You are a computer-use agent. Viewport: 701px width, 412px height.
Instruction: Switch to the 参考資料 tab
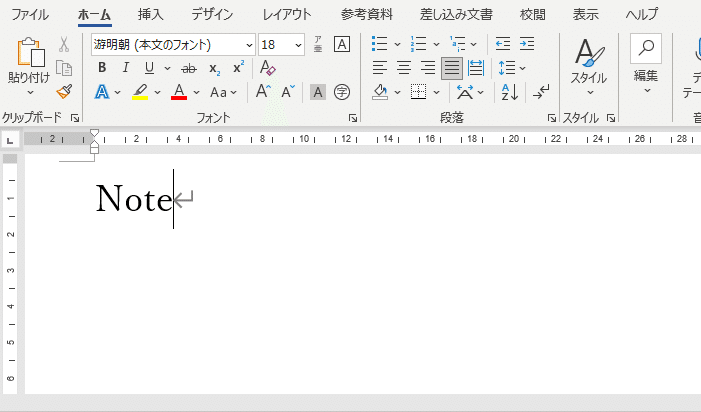tap(367, 15)
